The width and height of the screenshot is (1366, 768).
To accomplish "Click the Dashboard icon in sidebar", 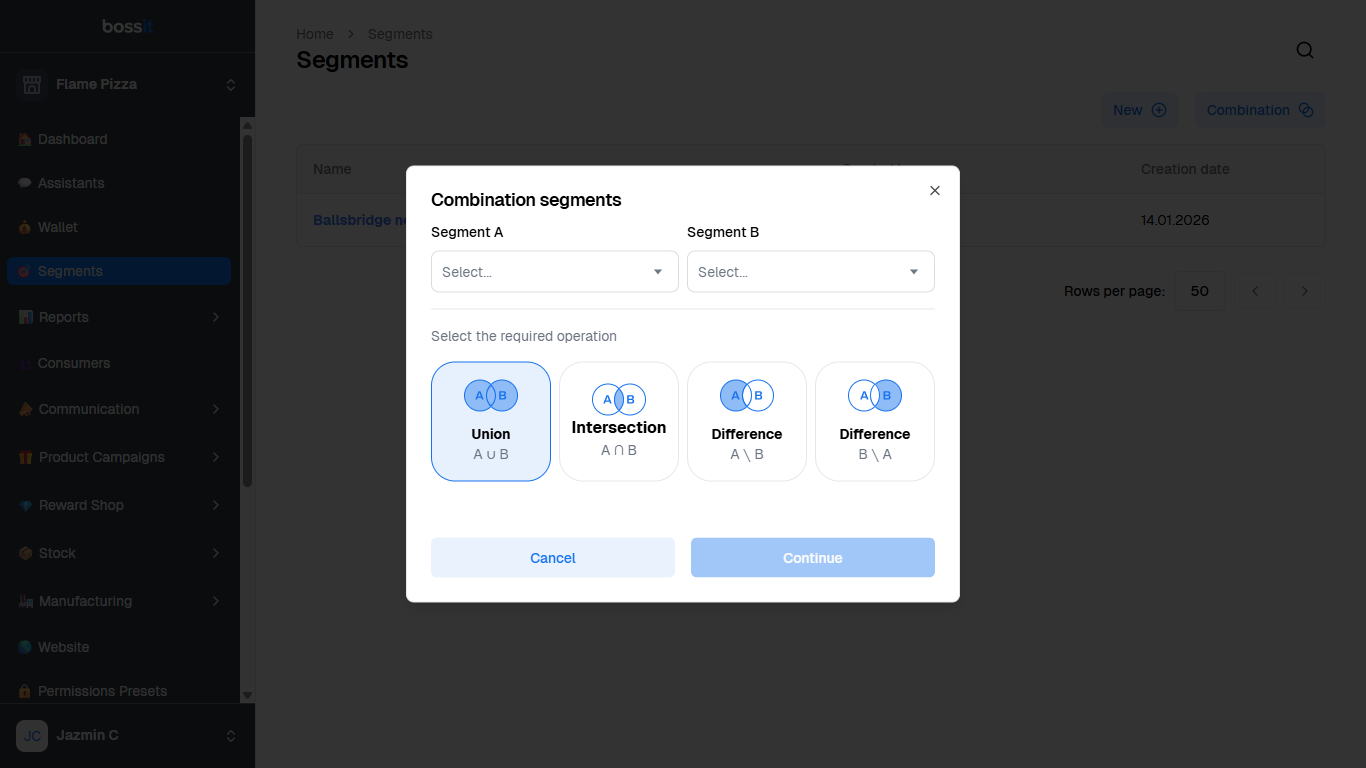I will click(x=25, y=139).
